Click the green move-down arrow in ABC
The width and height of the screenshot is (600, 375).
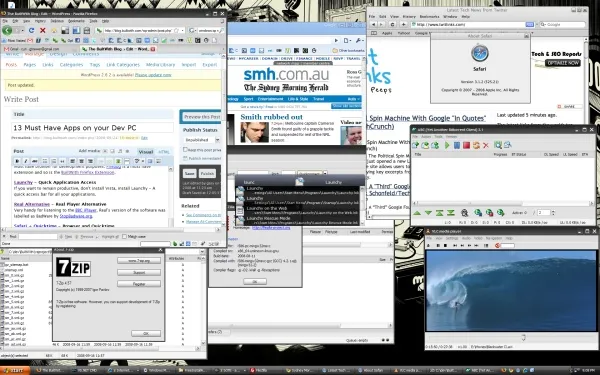tap(428, 213)
